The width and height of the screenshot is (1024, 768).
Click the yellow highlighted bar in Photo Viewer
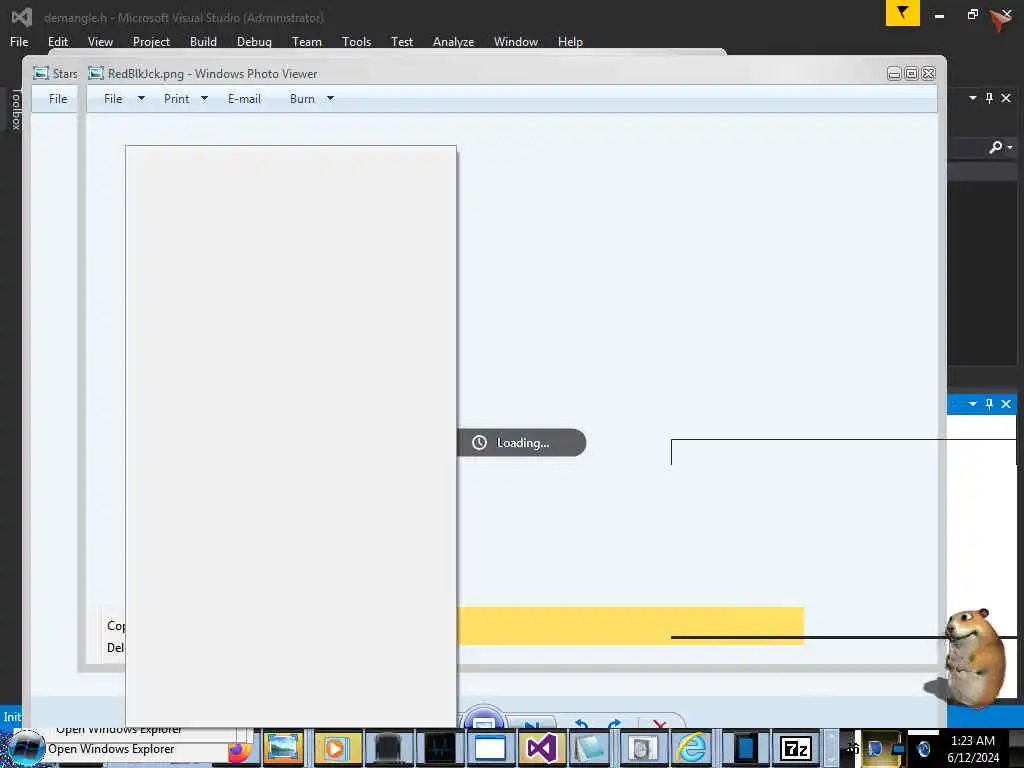point(630,626)
